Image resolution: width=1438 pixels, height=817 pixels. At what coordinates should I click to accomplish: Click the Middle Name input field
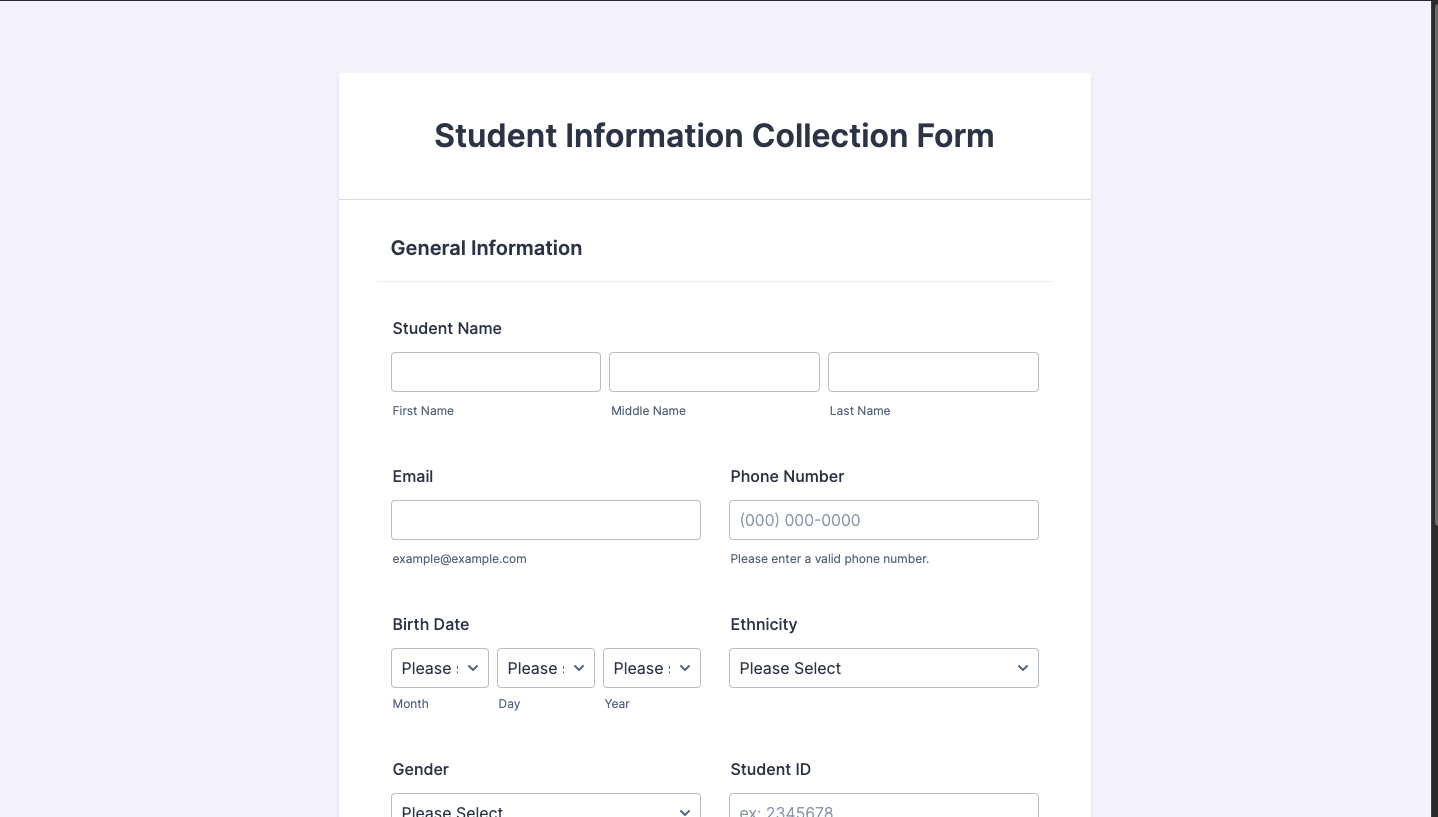(x=714, y=372)
